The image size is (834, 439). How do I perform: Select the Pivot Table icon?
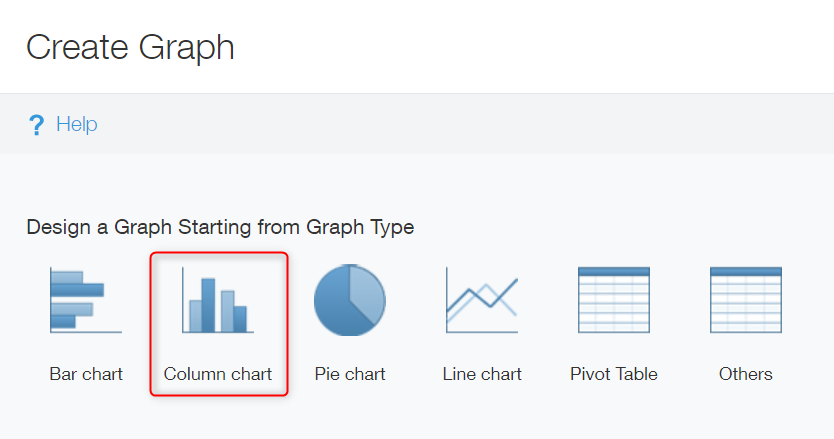[x=614, y=299]
